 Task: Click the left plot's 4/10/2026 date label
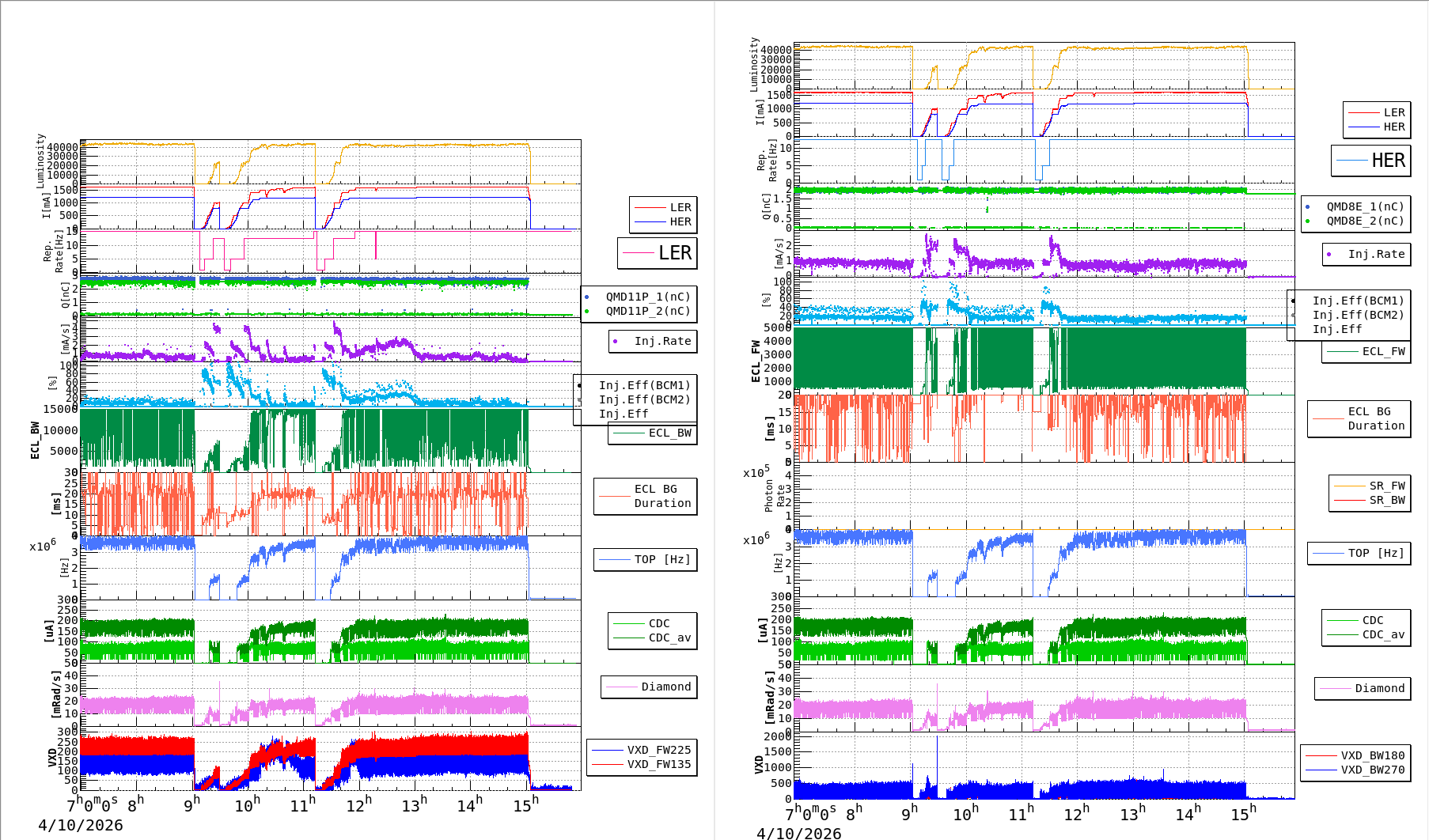[81, 825]
